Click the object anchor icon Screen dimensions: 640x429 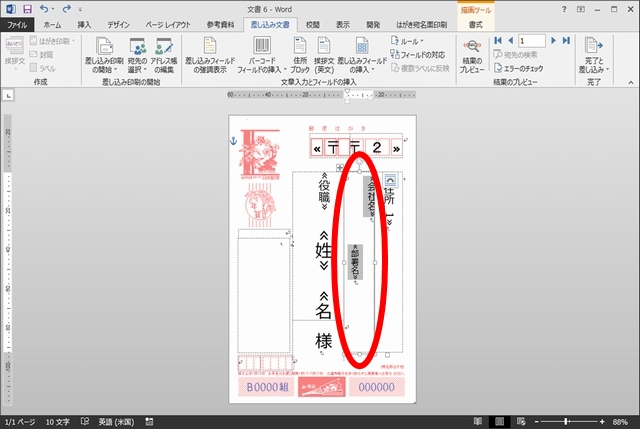pyautogui.click(x=233, y=141)
